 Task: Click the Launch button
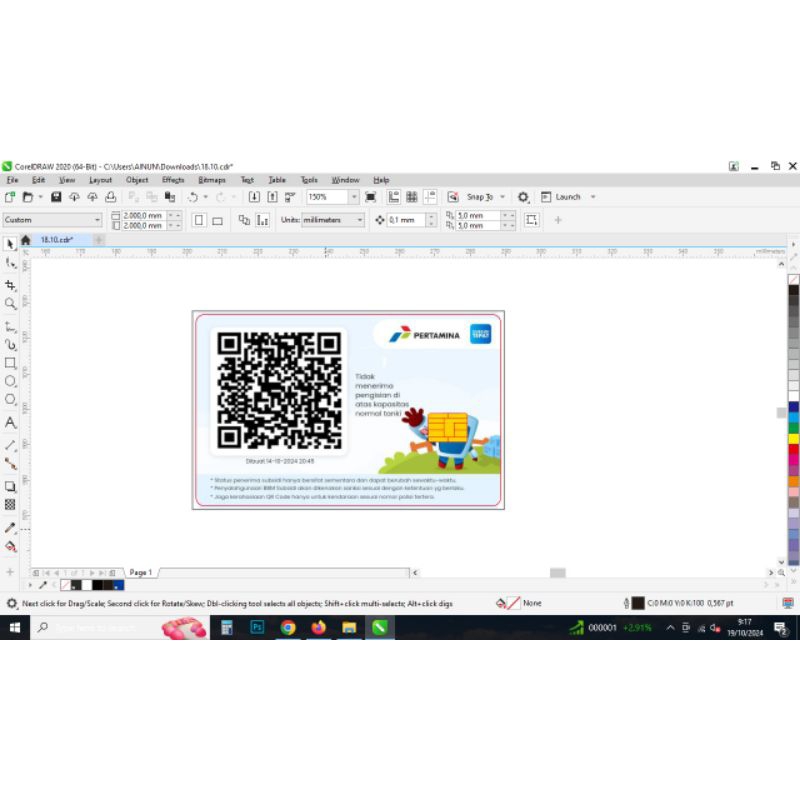[568, 197]
